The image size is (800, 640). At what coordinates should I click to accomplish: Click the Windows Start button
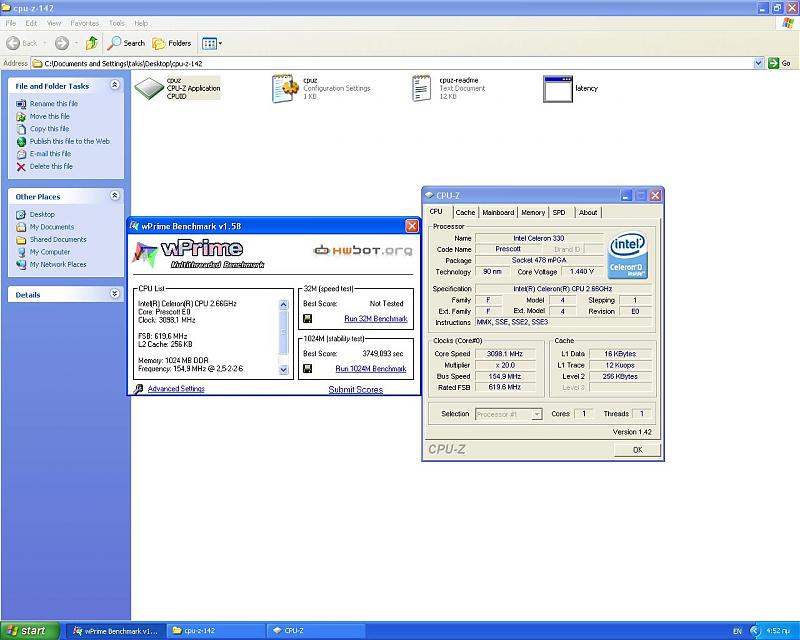tap(30, 631)
